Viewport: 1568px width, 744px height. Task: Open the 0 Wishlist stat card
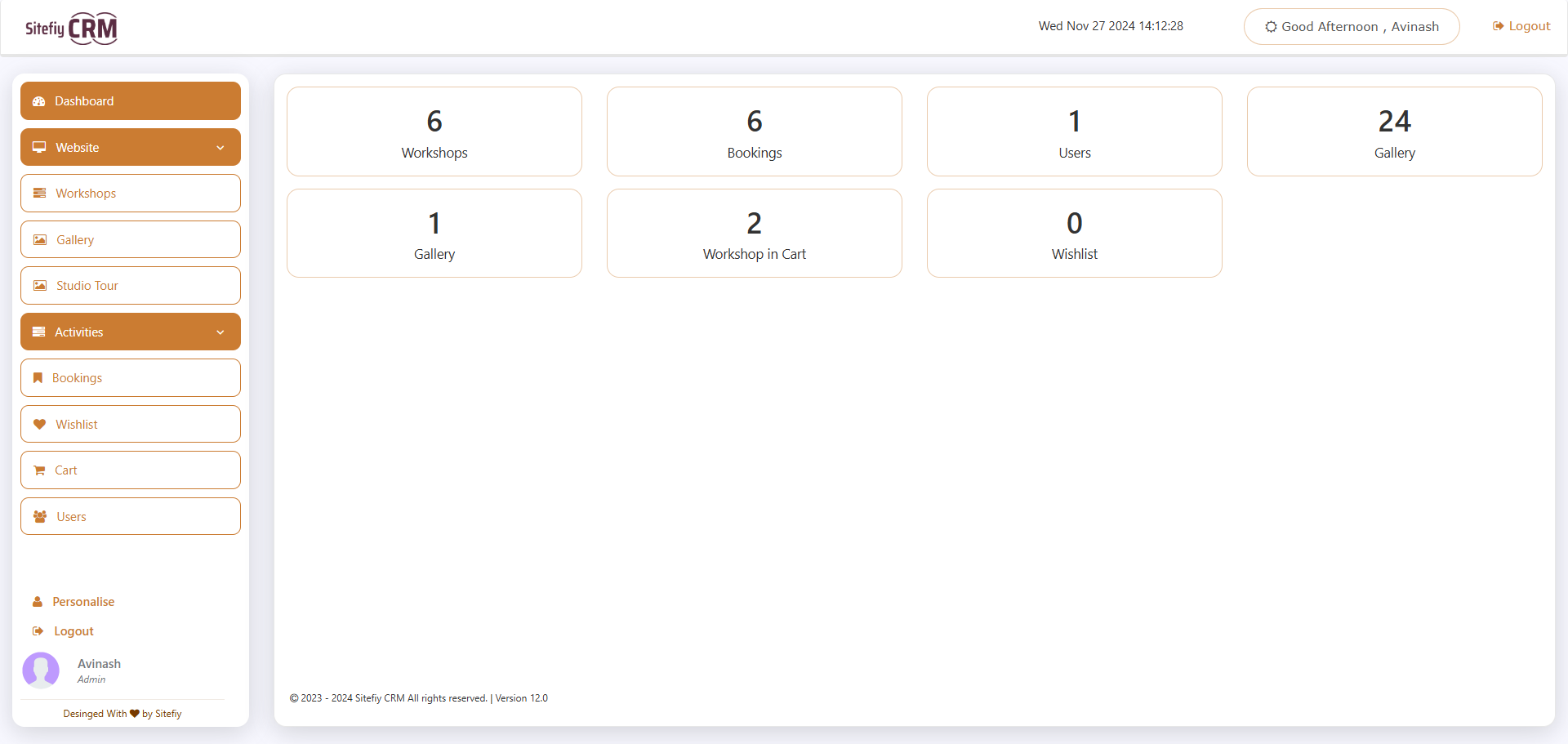[1075, 234]
